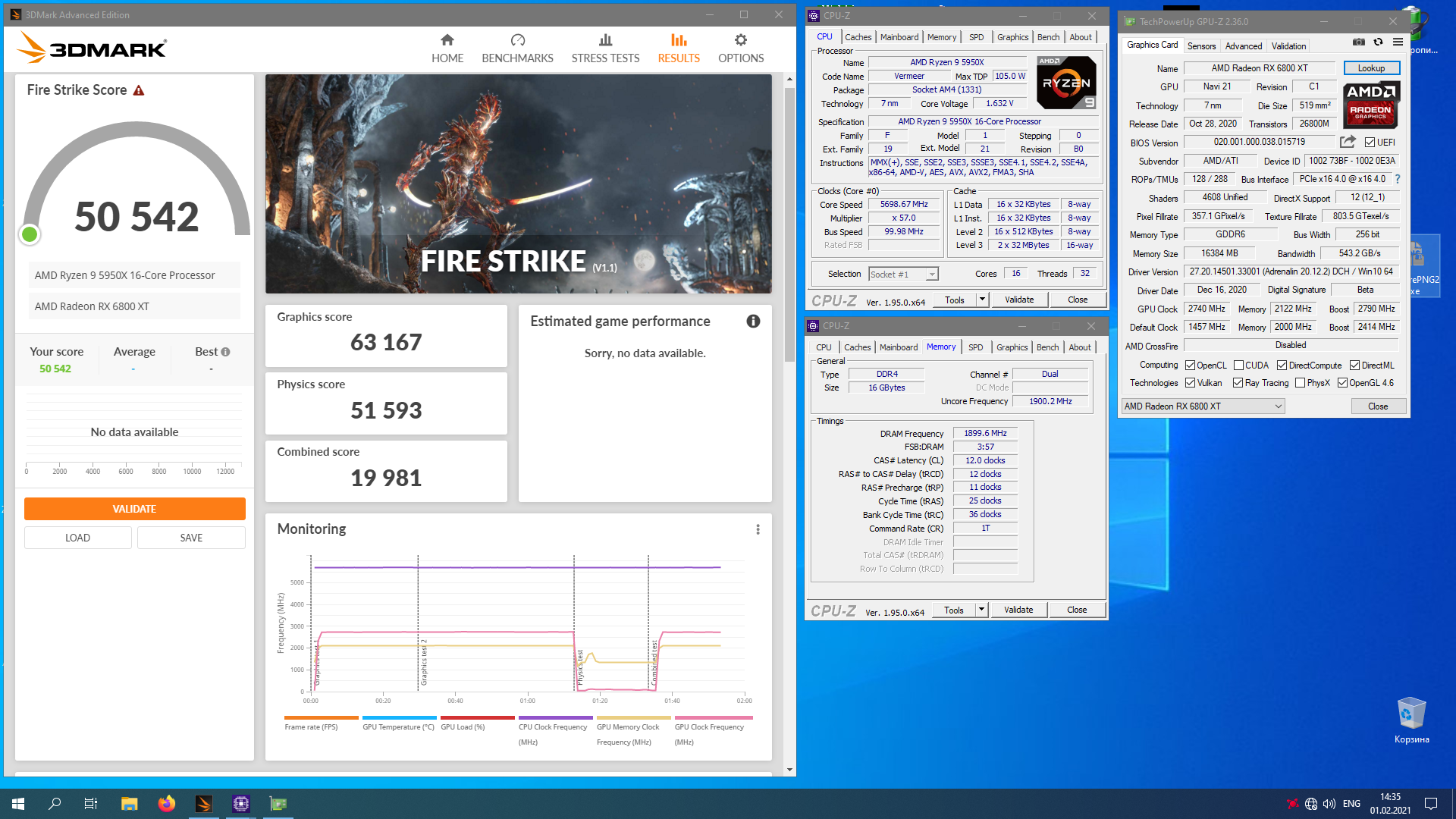Open the Bench tab in upper CPU-Z window
Screen dimensions: 1456x819
[1049, 37]
